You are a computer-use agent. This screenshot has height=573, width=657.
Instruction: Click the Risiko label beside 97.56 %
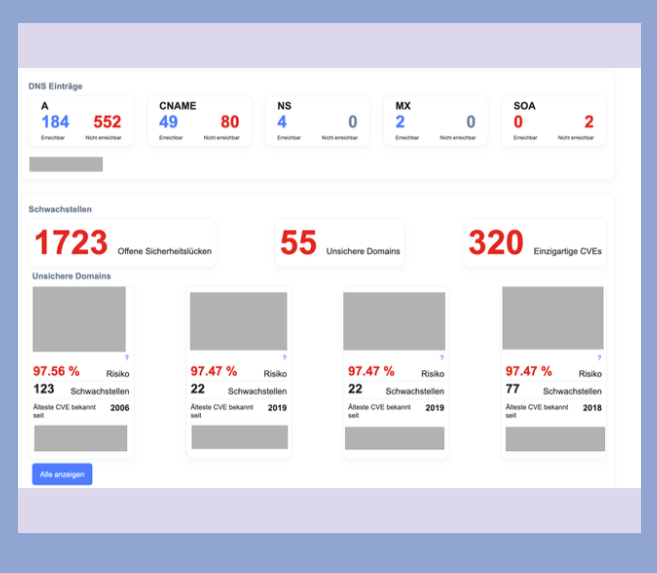[x=118, y=374]
